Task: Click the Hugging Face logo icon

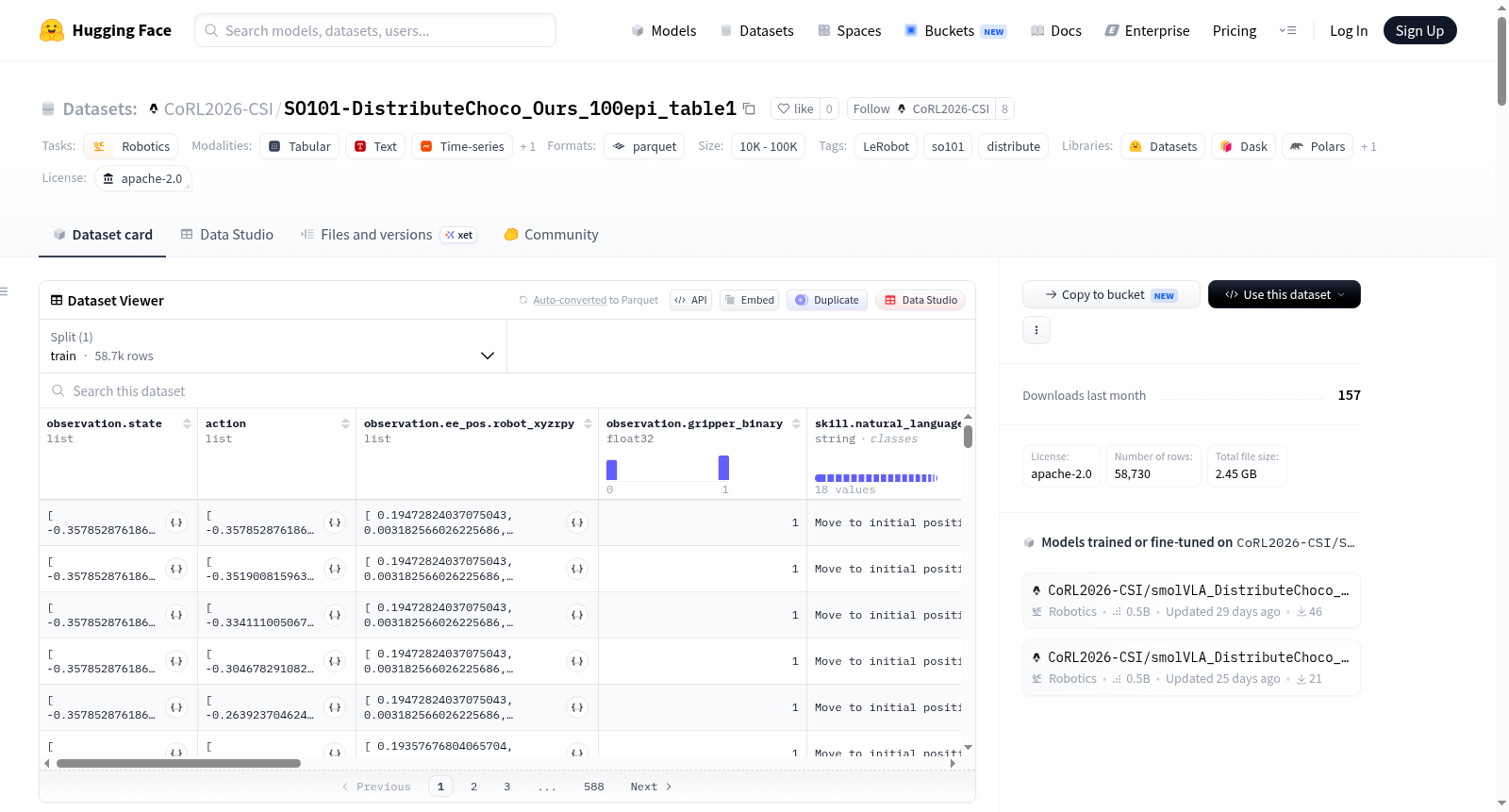Action: click(x=52, y=30)
